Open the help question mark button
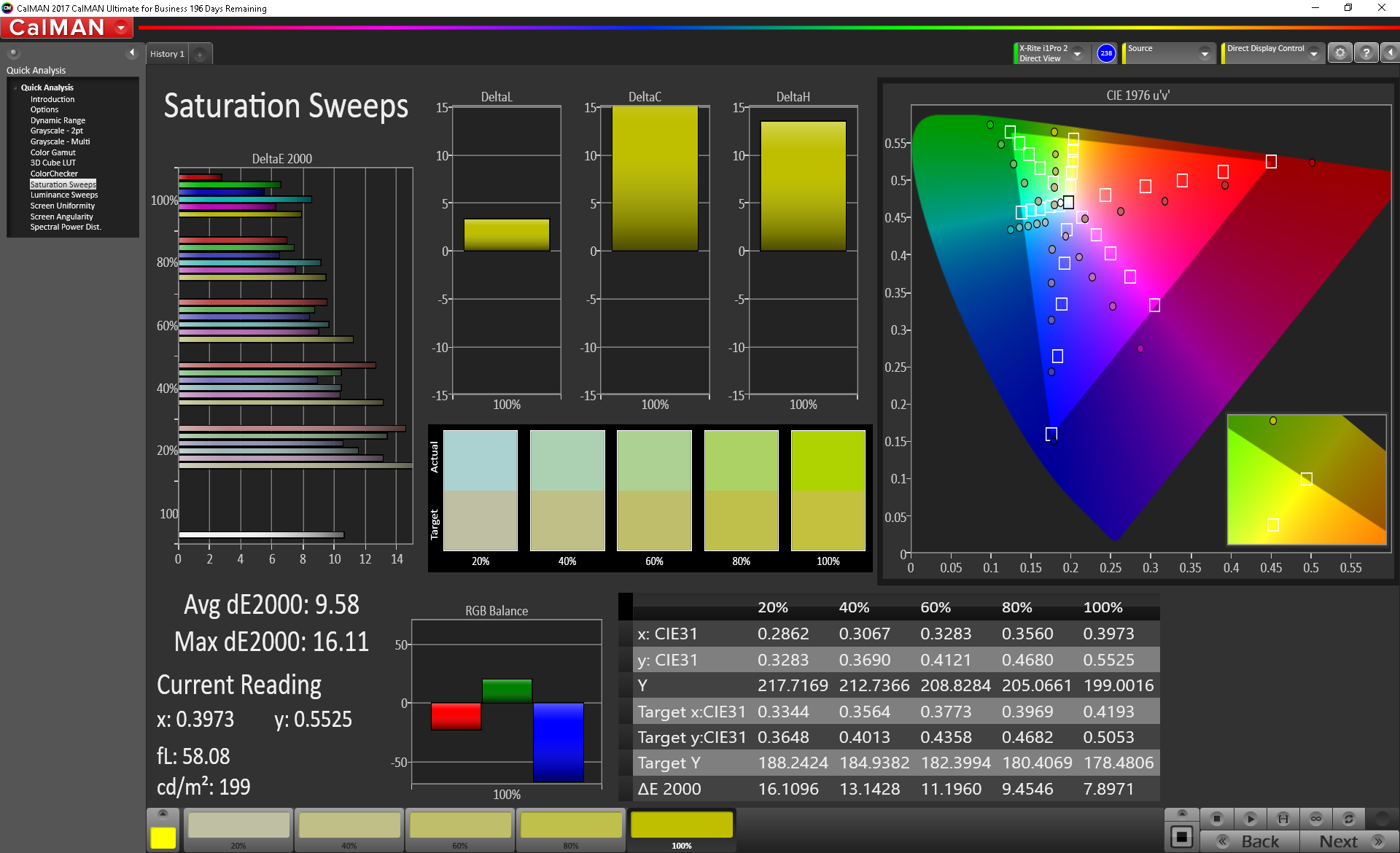Viewport: 1400px width, 853px height. [1366, 53]
